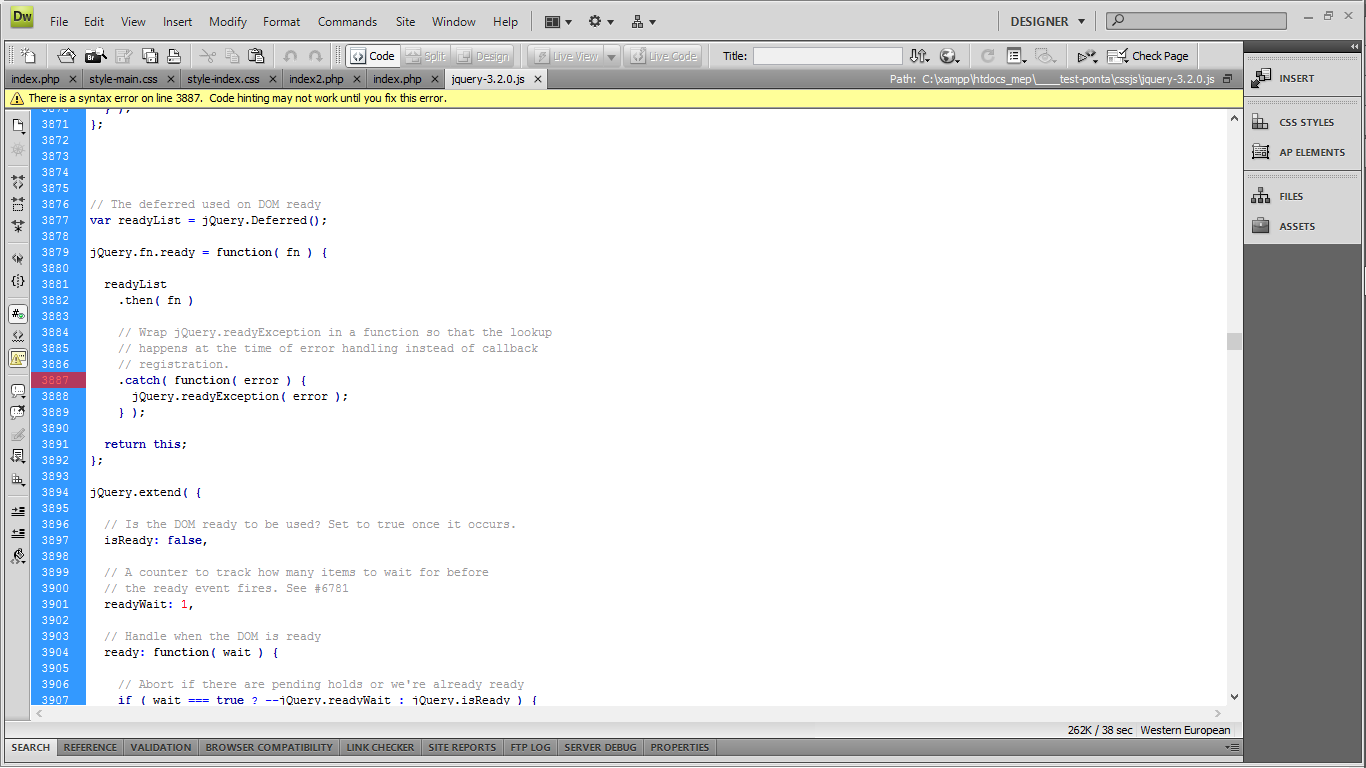
Task: Switch to Code view
Action: point(373,56)
